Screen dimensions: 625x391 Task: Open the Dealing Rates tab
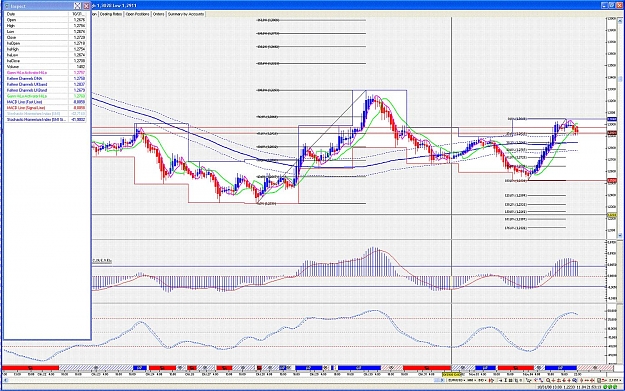[111, 14]
